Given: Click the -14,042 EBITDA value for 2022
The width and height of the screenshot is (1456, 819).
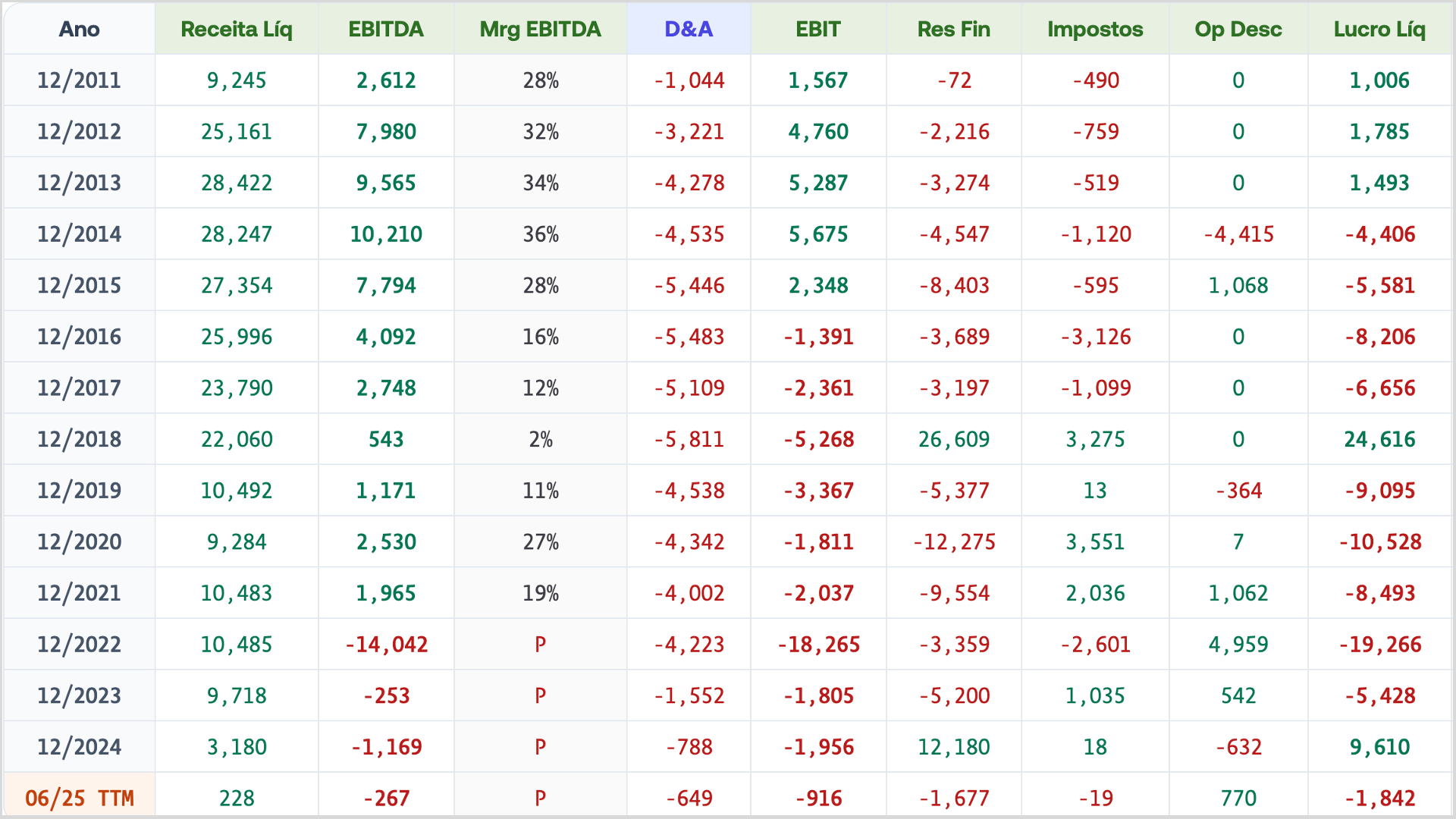Looking at the screenshot, I should click(x=386, y=645).
